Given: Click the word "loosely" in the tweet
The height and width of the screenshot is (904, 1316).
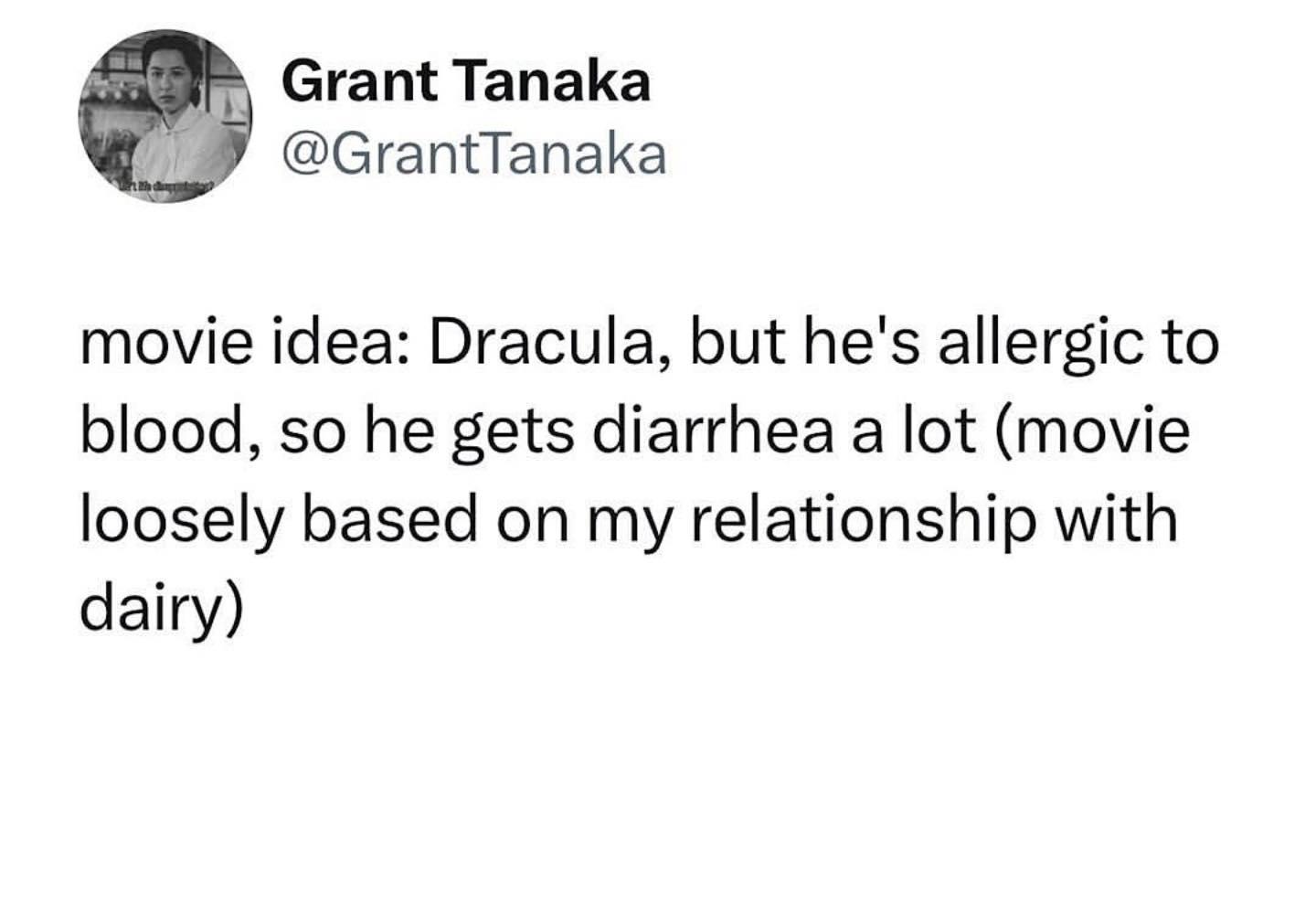Looking at the screenshot, I should 179,519.
